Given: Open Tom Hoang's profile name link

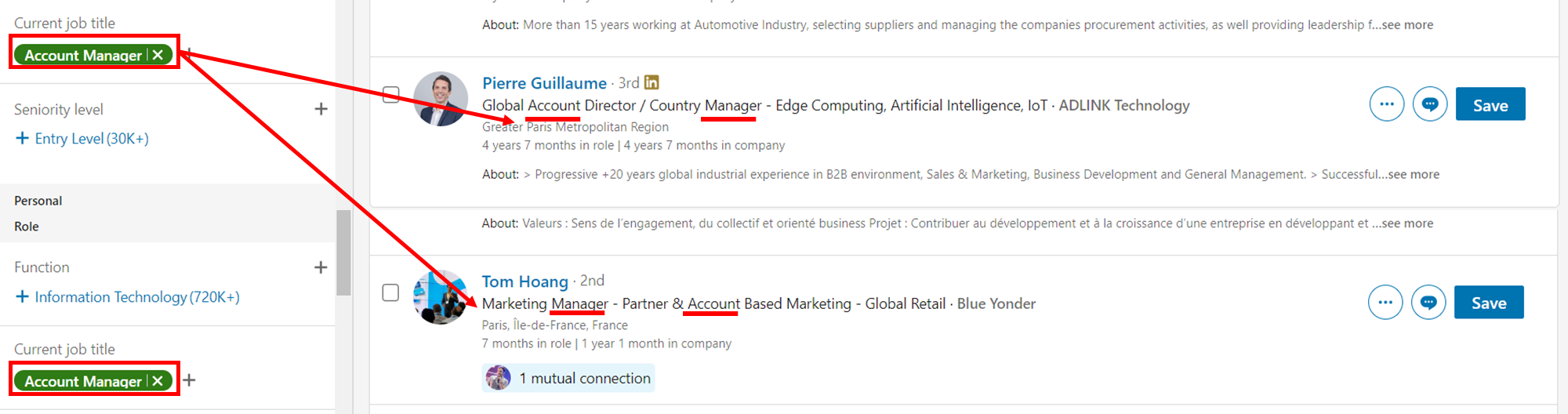Looking at the screenshot, I should (x=524, y=281).
